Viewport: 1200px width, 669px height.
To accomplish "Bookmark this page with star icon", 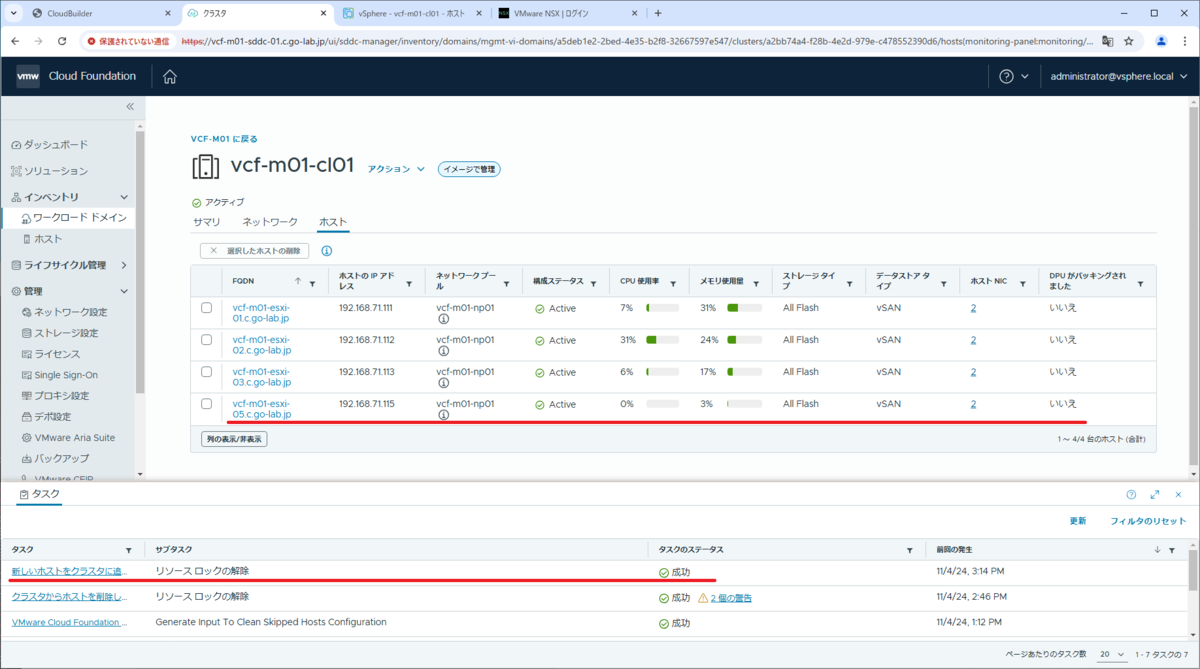I will tap(1129, 41).
